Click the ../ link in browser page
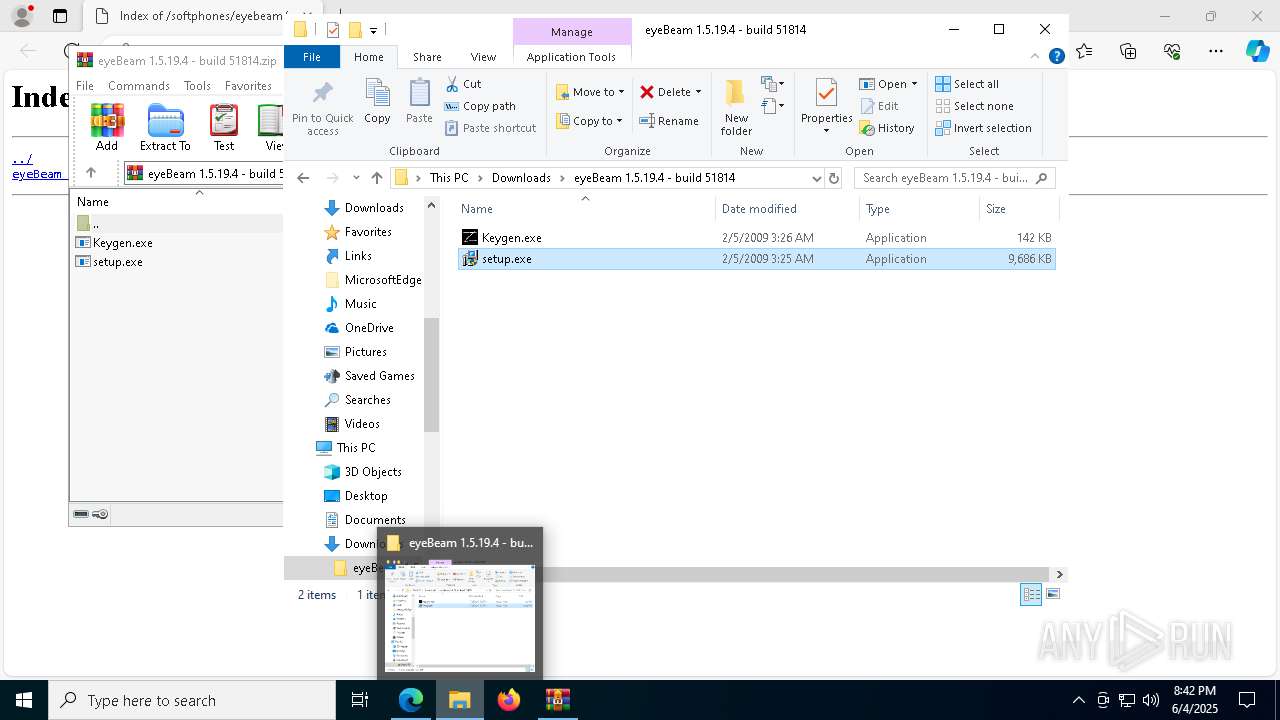 (x=22, y=158)
